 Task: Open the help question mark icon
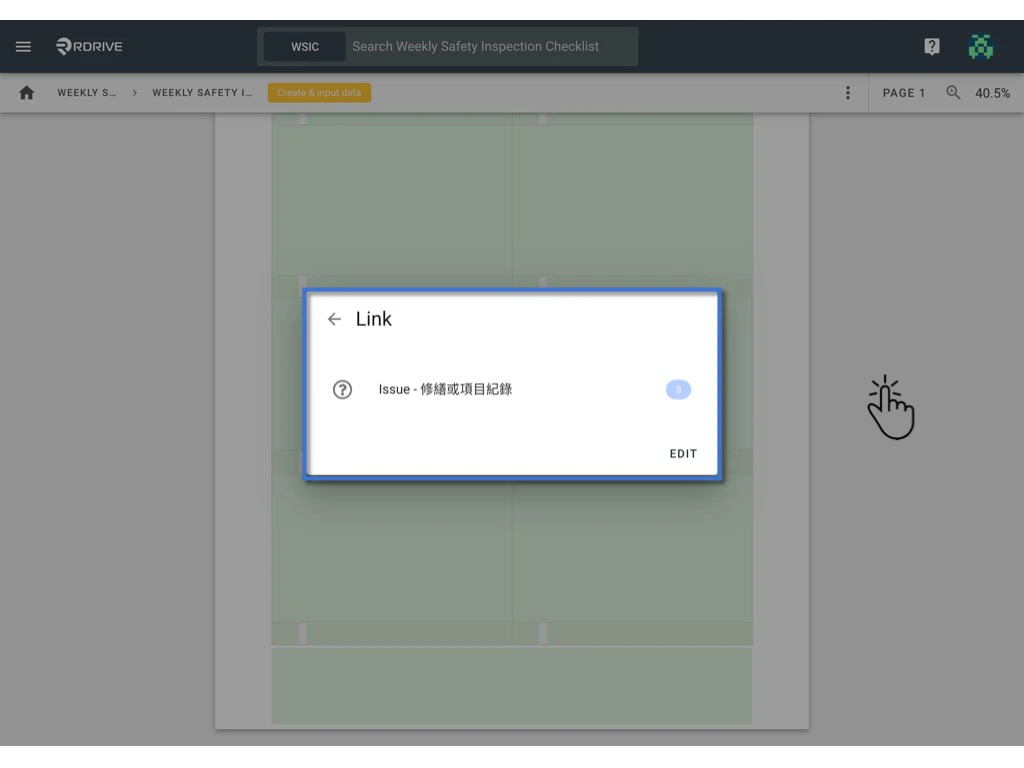click(931, 46)
